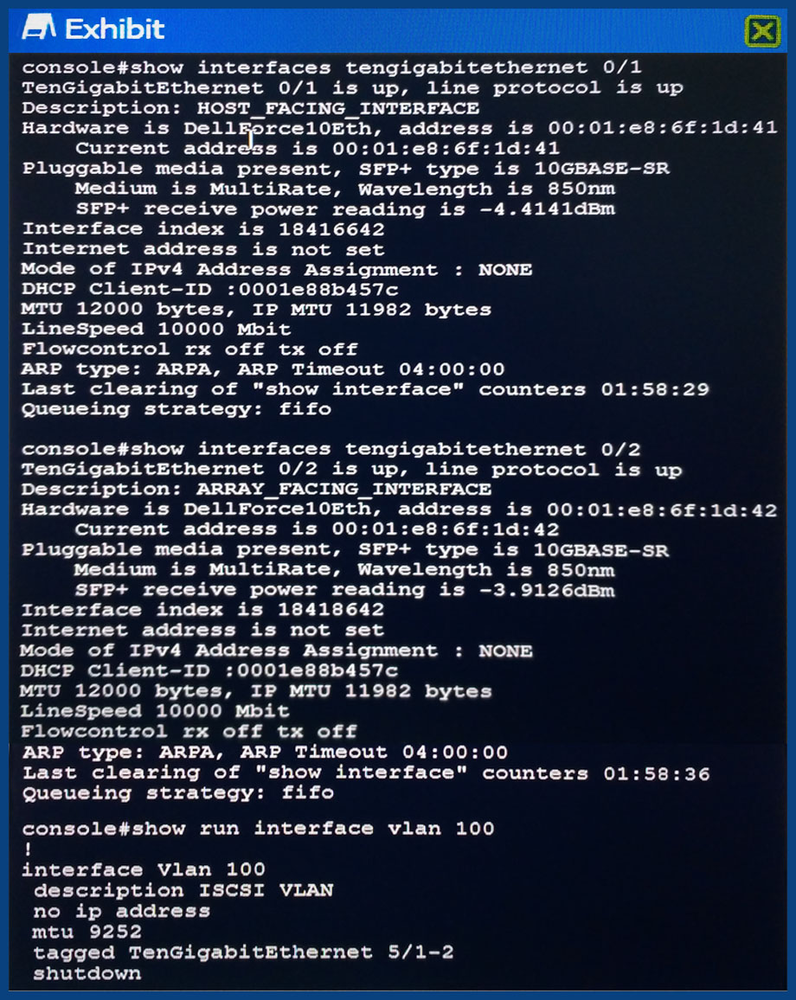Click the Interface index is 18416642 line
The height and width of the screenshot is (1000, 796).
[203, 229]
